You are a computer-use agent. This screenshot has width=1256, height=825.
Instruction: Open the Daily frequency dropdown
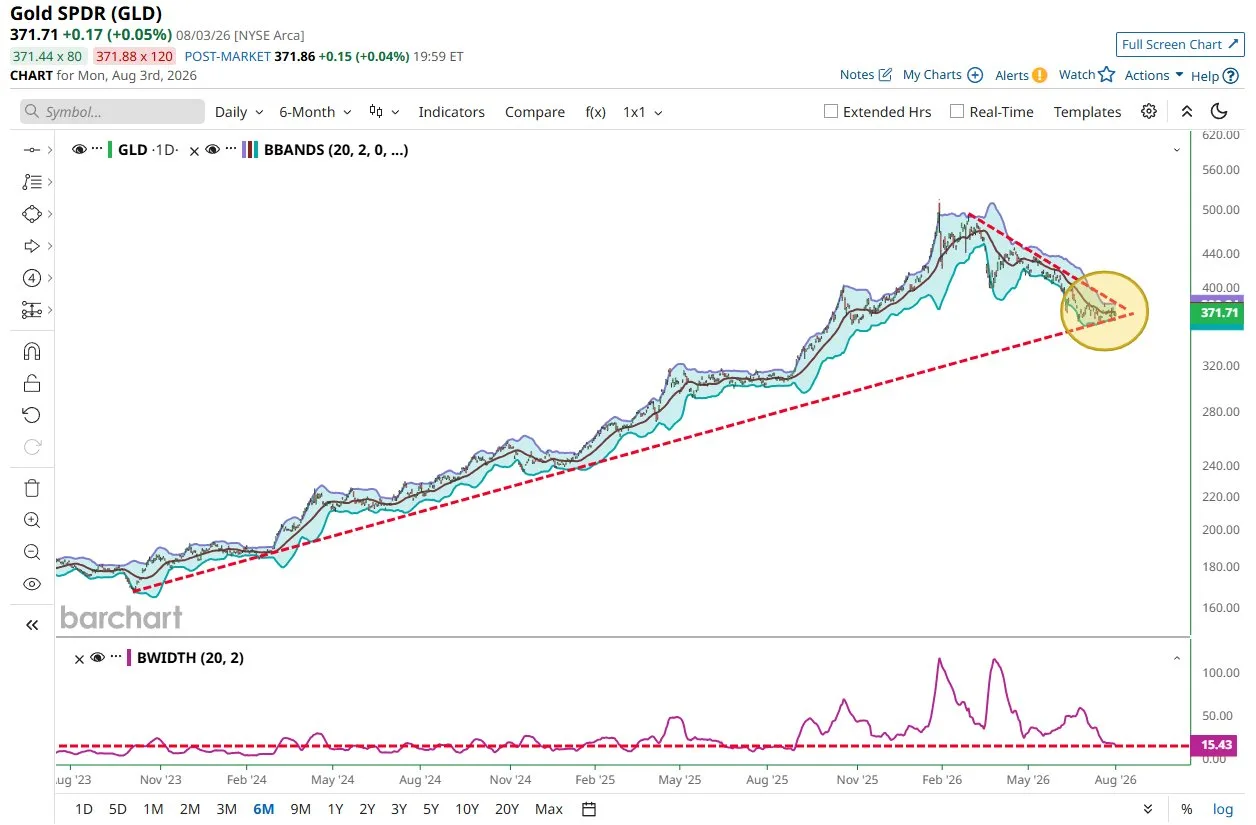point(239,112)
